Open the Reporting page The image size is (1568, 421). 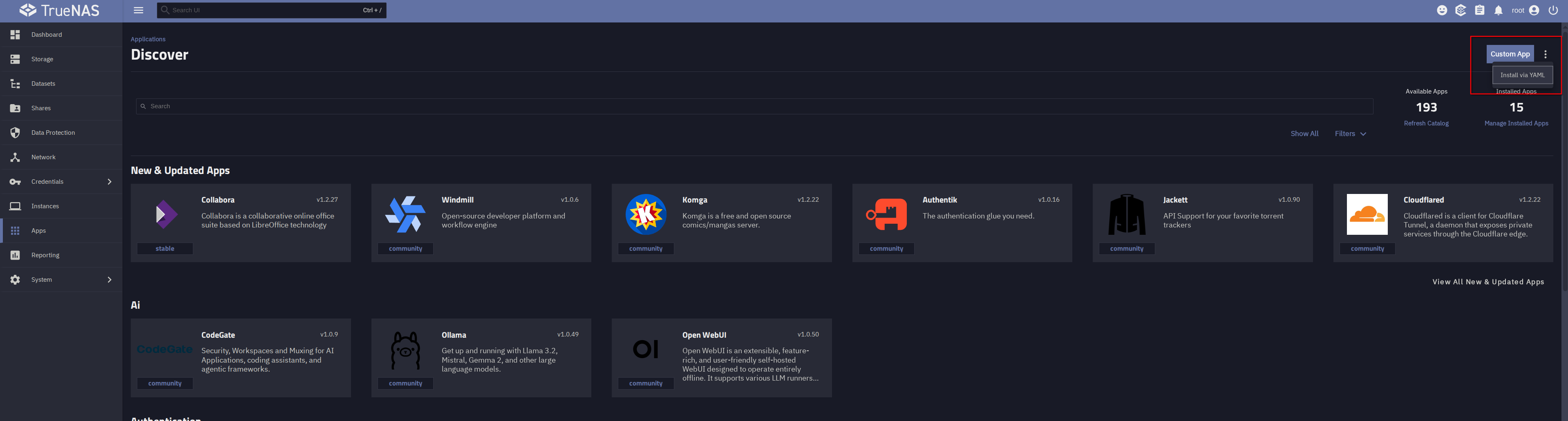click(61, 255)
